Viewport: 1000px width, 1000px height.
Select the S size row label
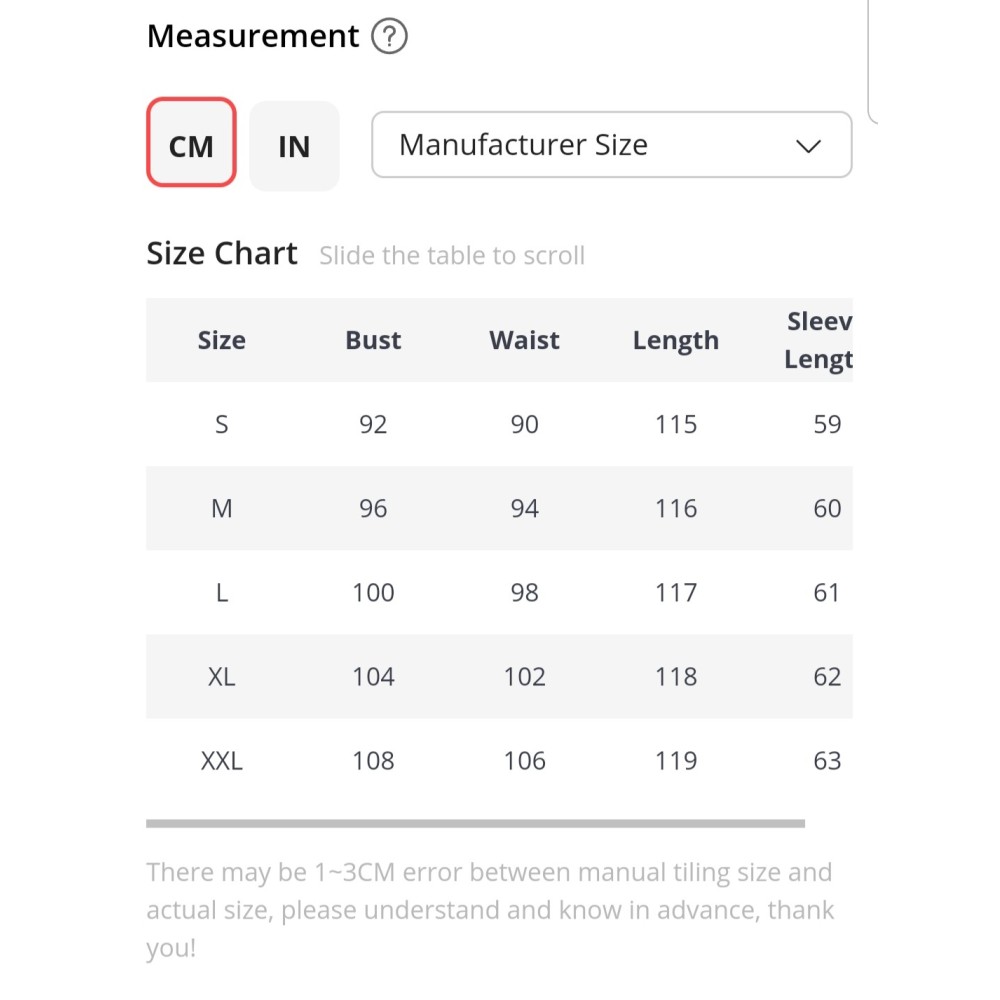[222, 424]
